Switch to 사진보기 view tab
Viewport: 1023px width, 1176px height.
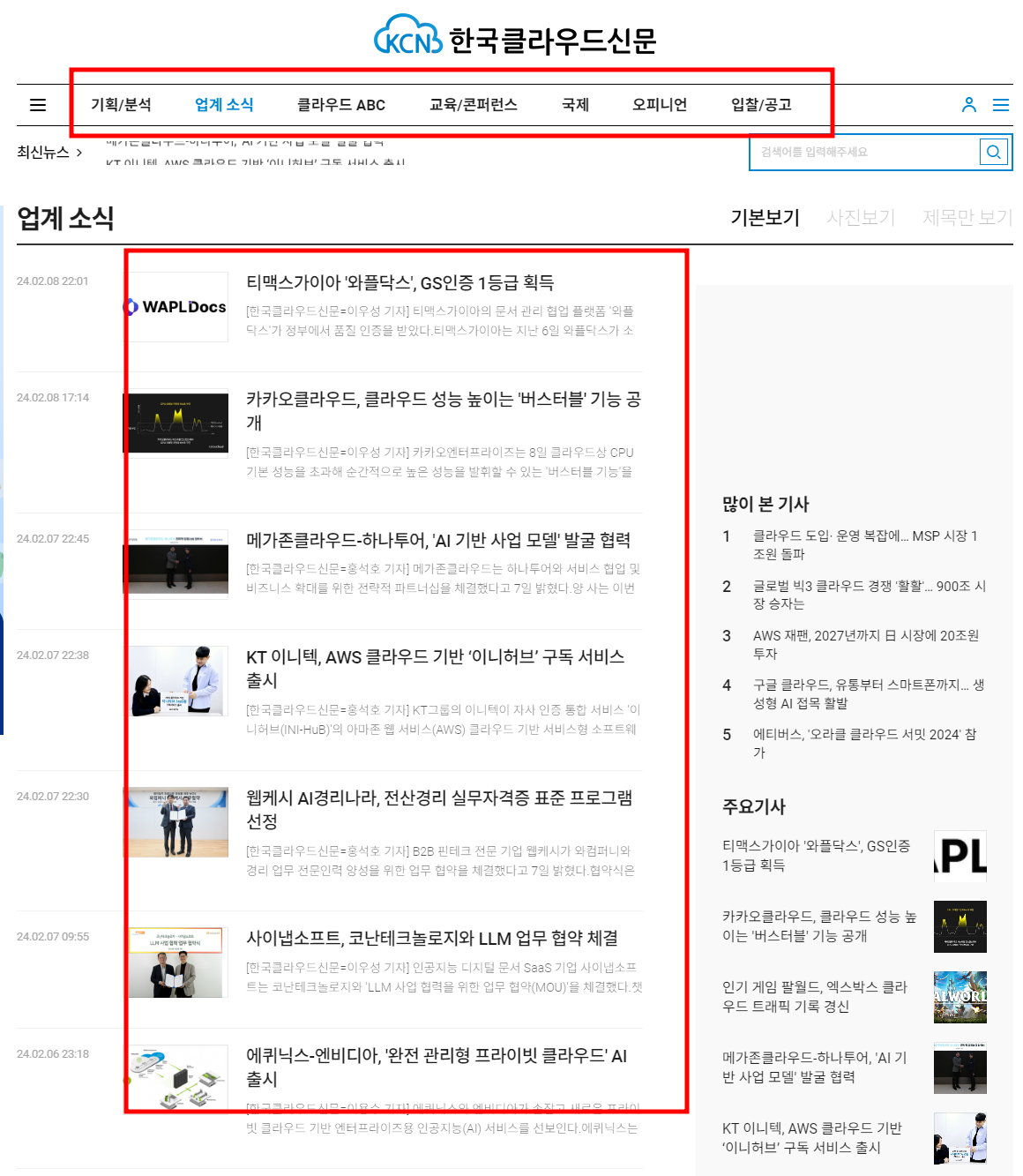click(x=861, y=217)
